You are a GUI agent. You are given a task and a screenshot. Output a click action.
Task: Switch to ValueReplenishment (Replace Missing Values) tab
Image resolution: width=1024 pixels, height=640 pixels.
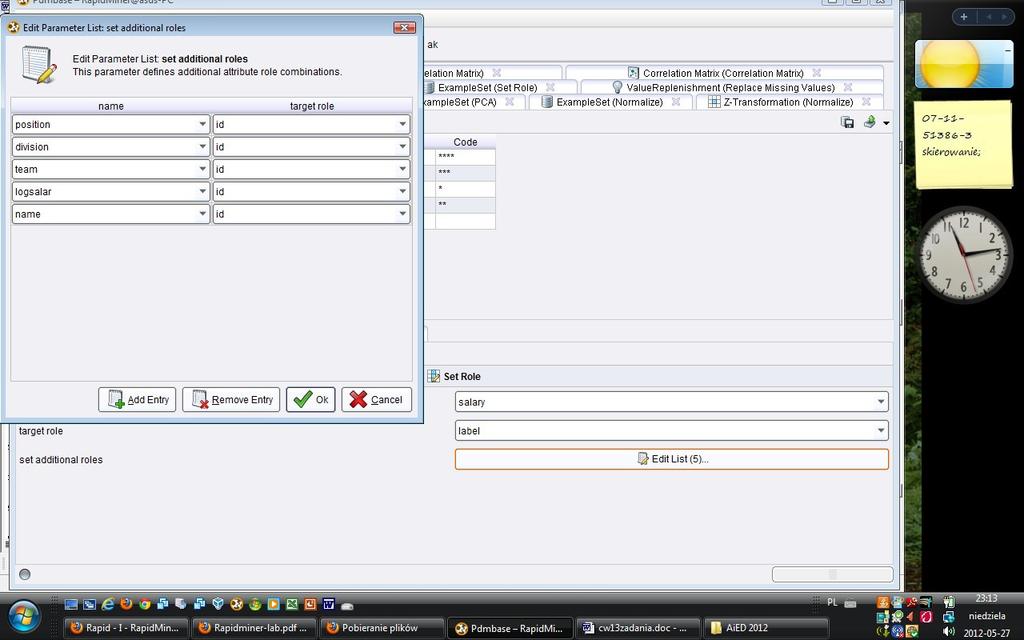click(x=730, y=88)
